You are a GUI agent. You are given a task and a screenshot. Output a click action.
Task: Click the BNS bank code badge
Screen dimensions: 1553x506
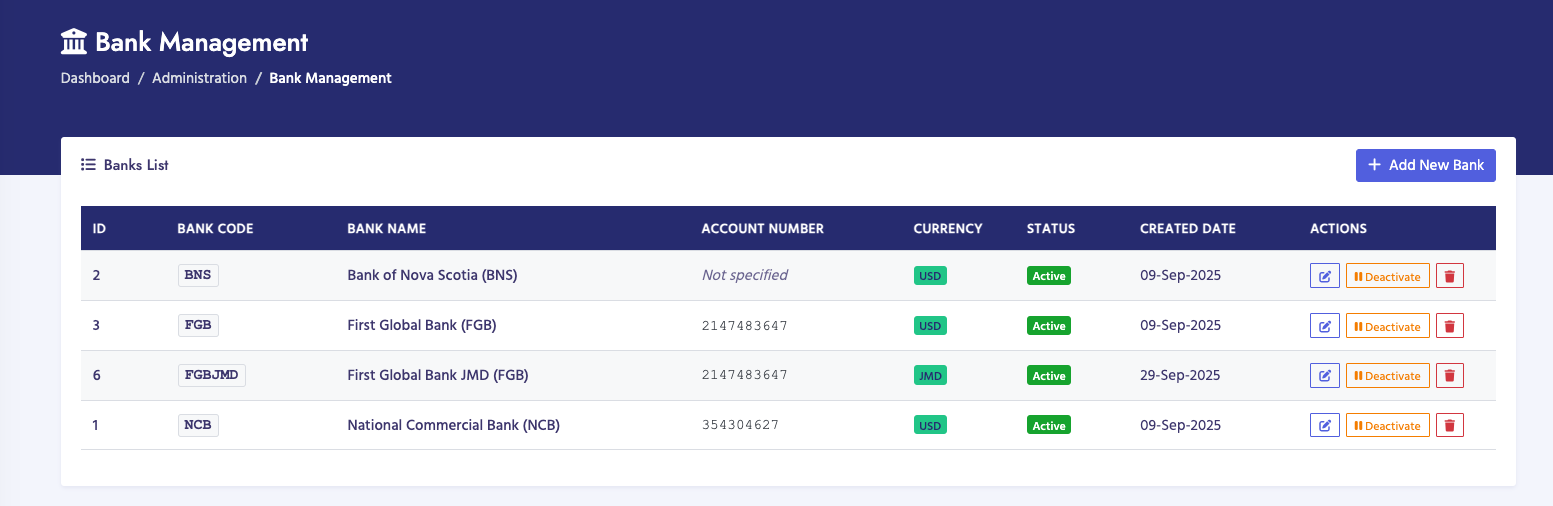point(198,275)
